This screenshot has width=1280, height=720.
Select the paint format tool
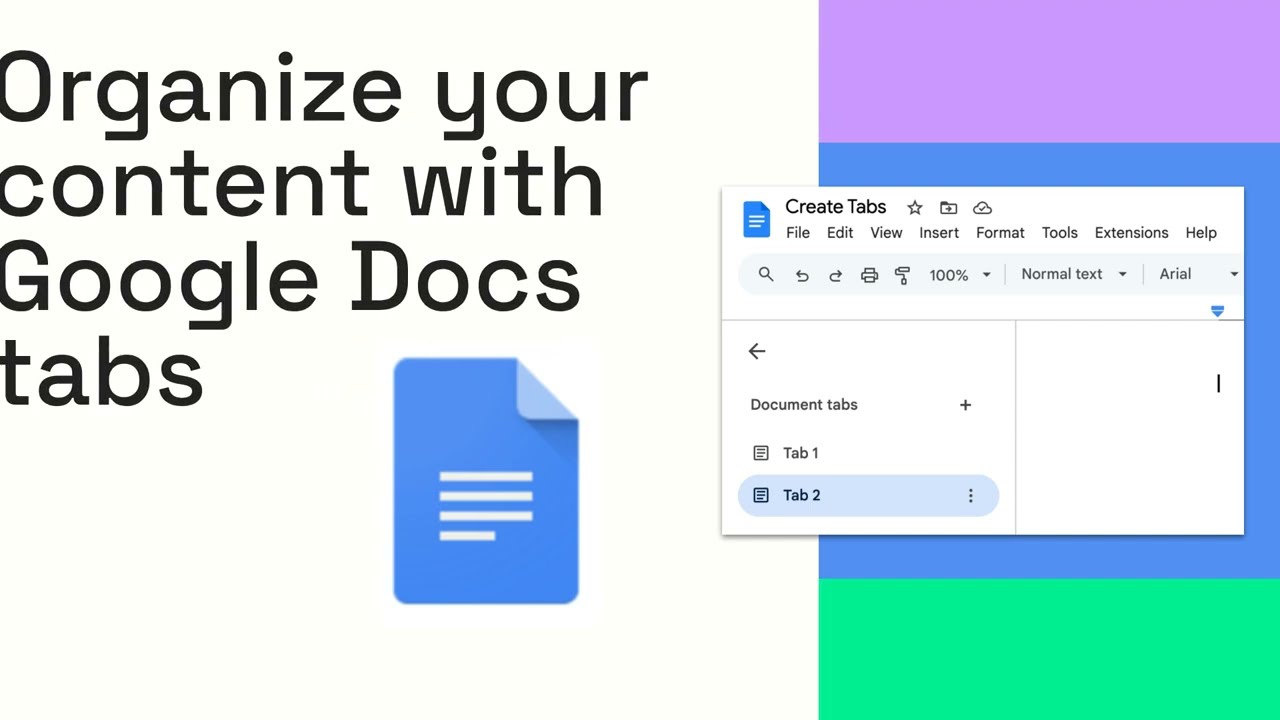click(x=902, y=275)
